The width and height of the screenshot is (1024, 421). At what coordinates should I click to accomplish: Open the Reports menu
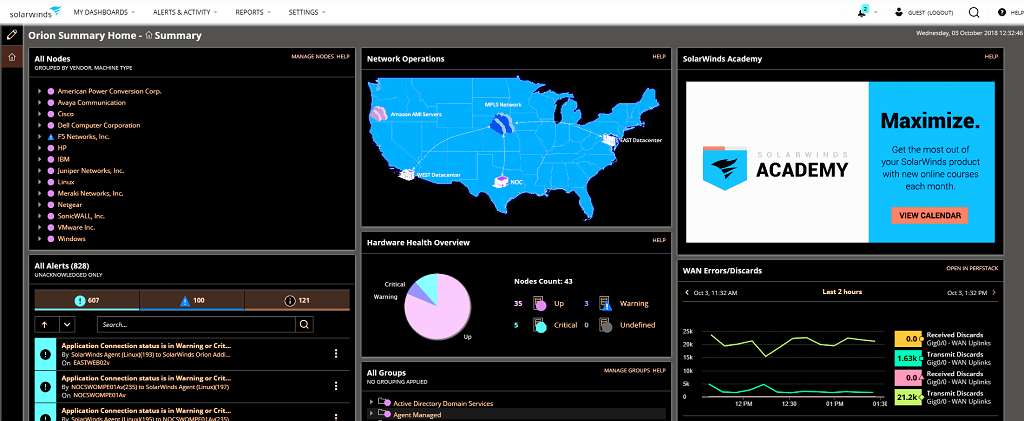pos(253,12)
